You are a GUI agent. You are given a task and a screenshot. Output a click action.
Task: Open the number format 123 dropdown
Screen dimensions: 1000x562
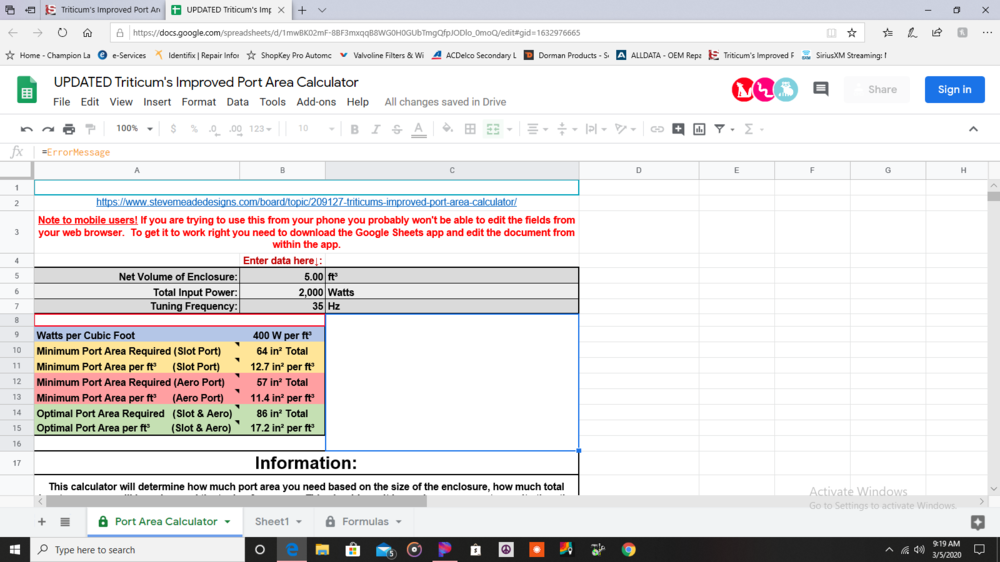point(260,129)
